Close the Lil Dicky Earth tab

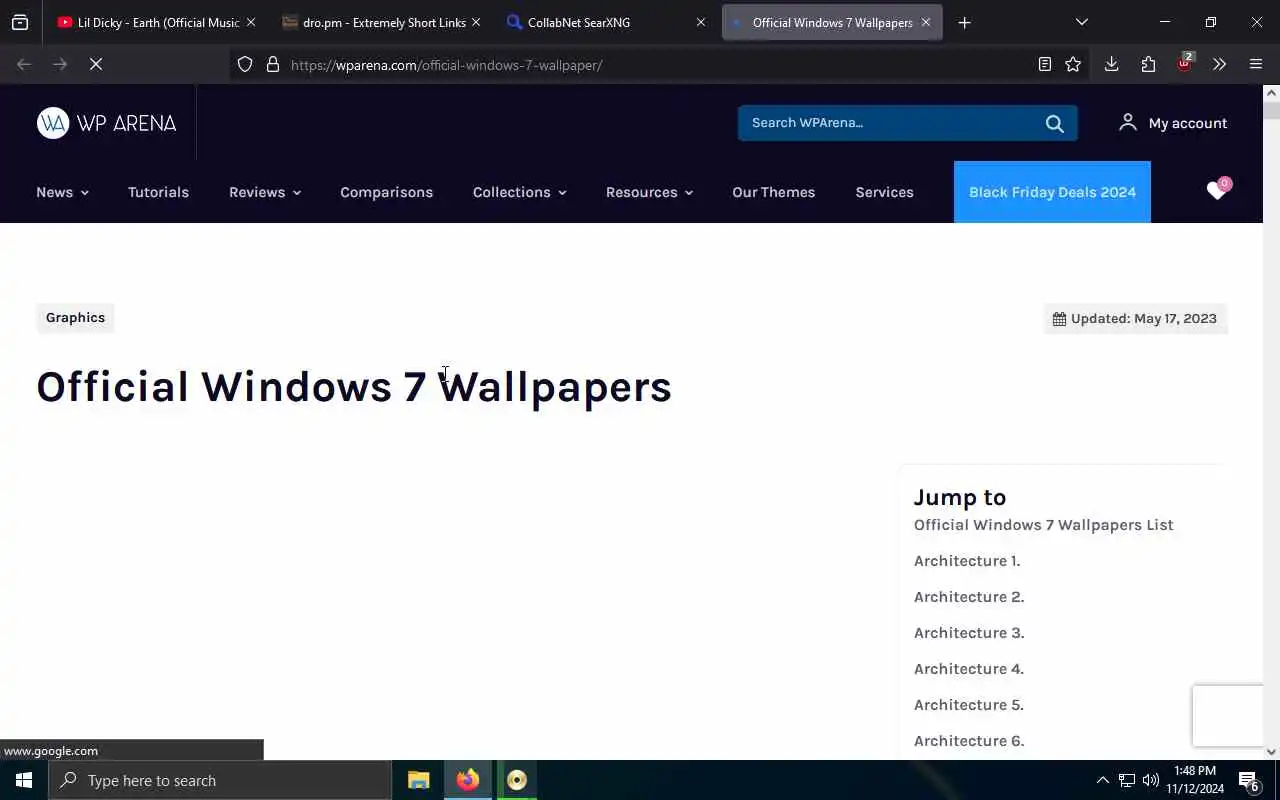point(251,22)
